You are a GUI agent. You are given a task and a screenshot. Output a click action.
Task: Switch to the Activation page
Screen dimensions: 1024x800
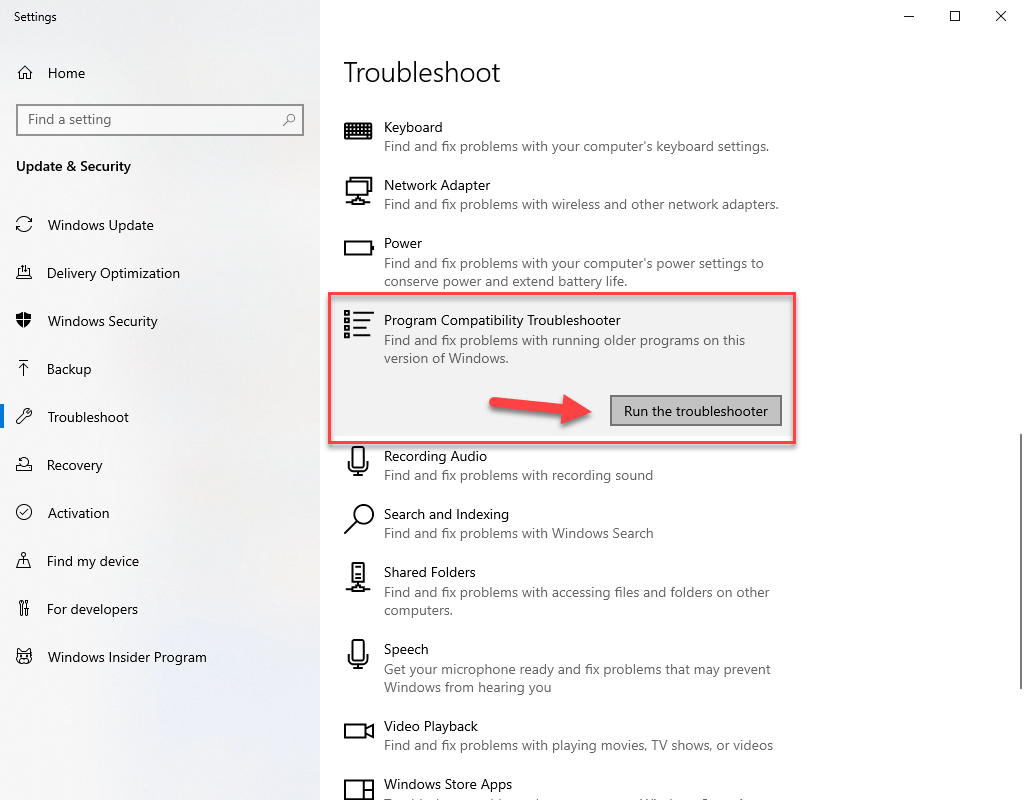78,513
